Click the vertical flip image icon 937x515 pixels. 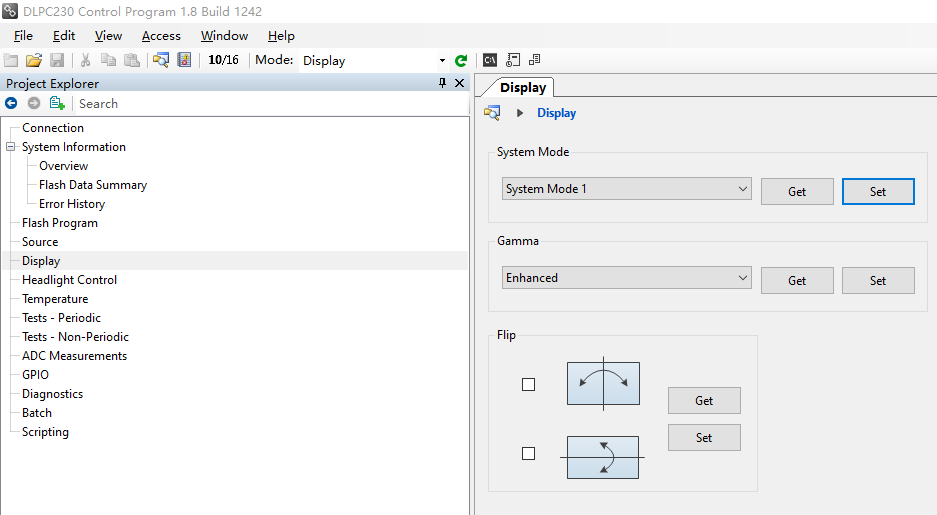603,457
